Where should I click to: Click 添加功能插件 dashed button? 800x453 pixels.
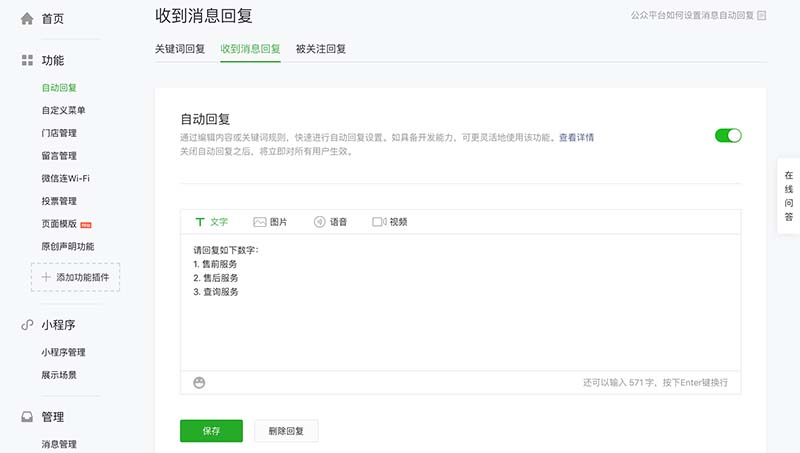(x=76, y=277)
